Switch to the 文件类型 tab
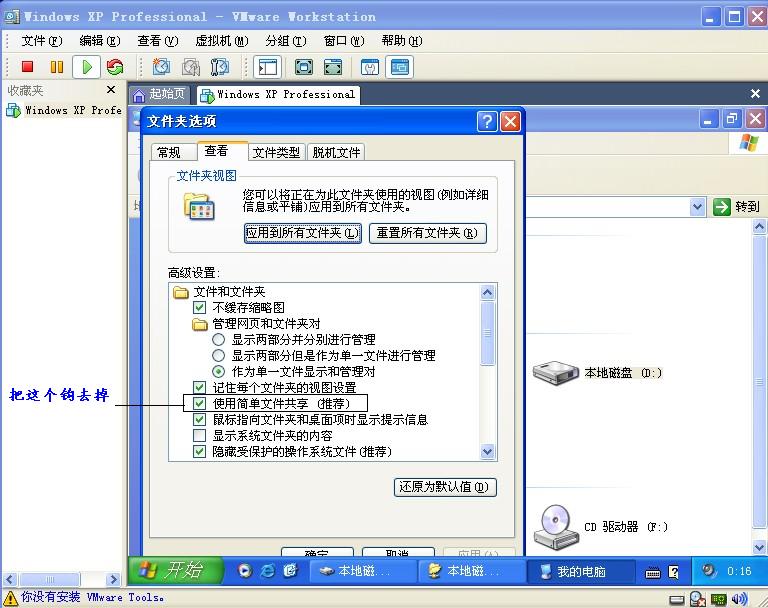This screenshot has height=608, width=768. coord(275,153)
